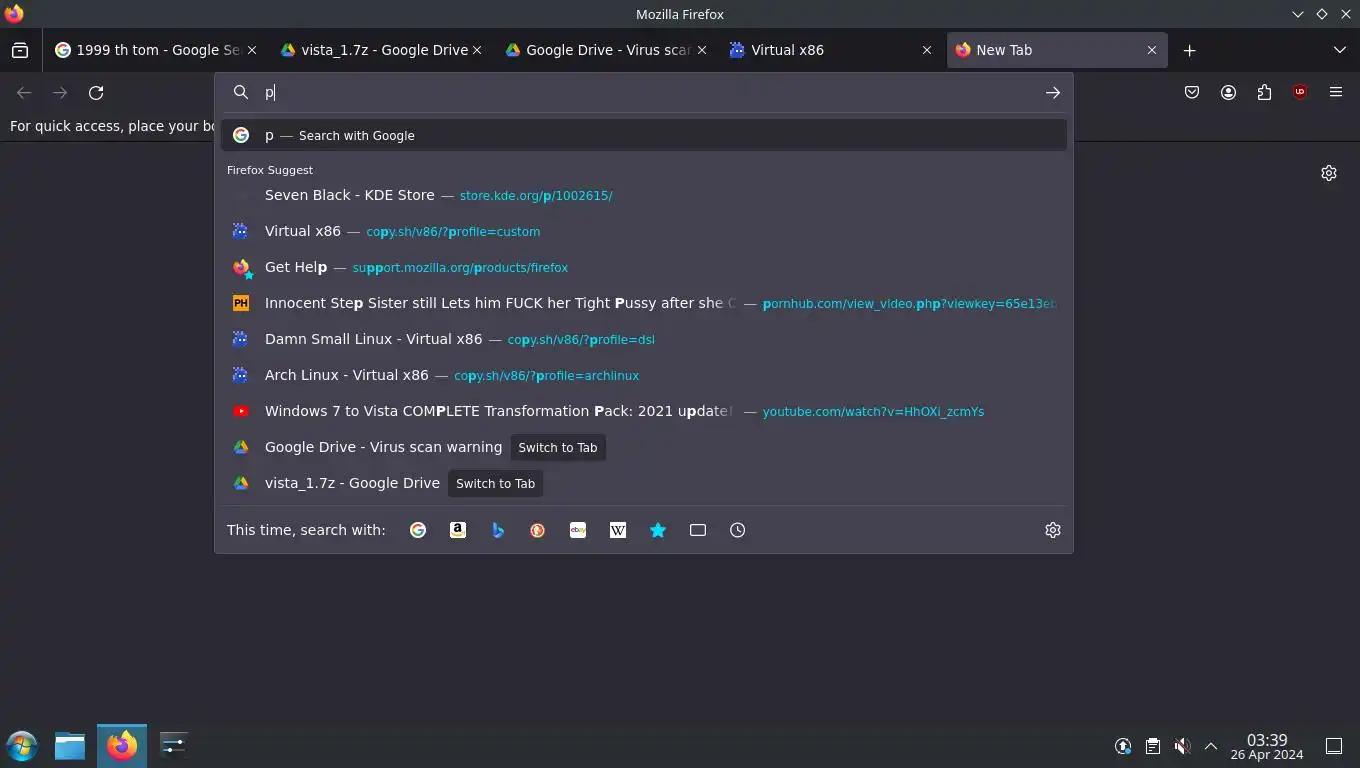This screenshot has width=1360, height=768.
Task: Switch to Google Drive Virus scan tab
Action: (606, 50)
